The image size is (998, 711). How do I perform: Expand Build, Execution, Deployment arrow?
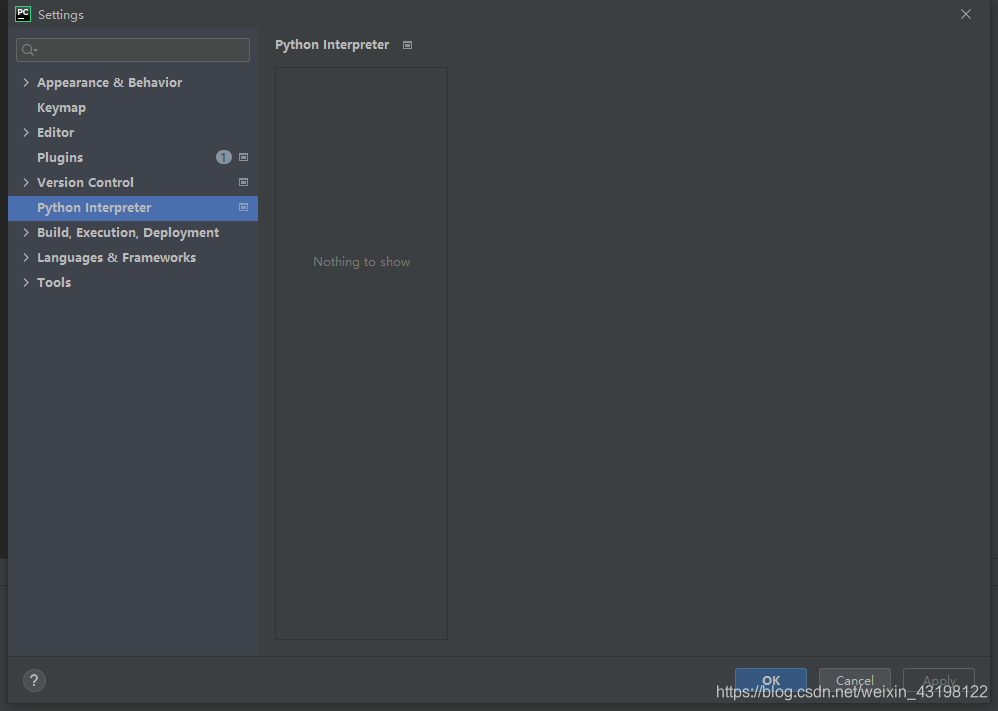[26, 233]
